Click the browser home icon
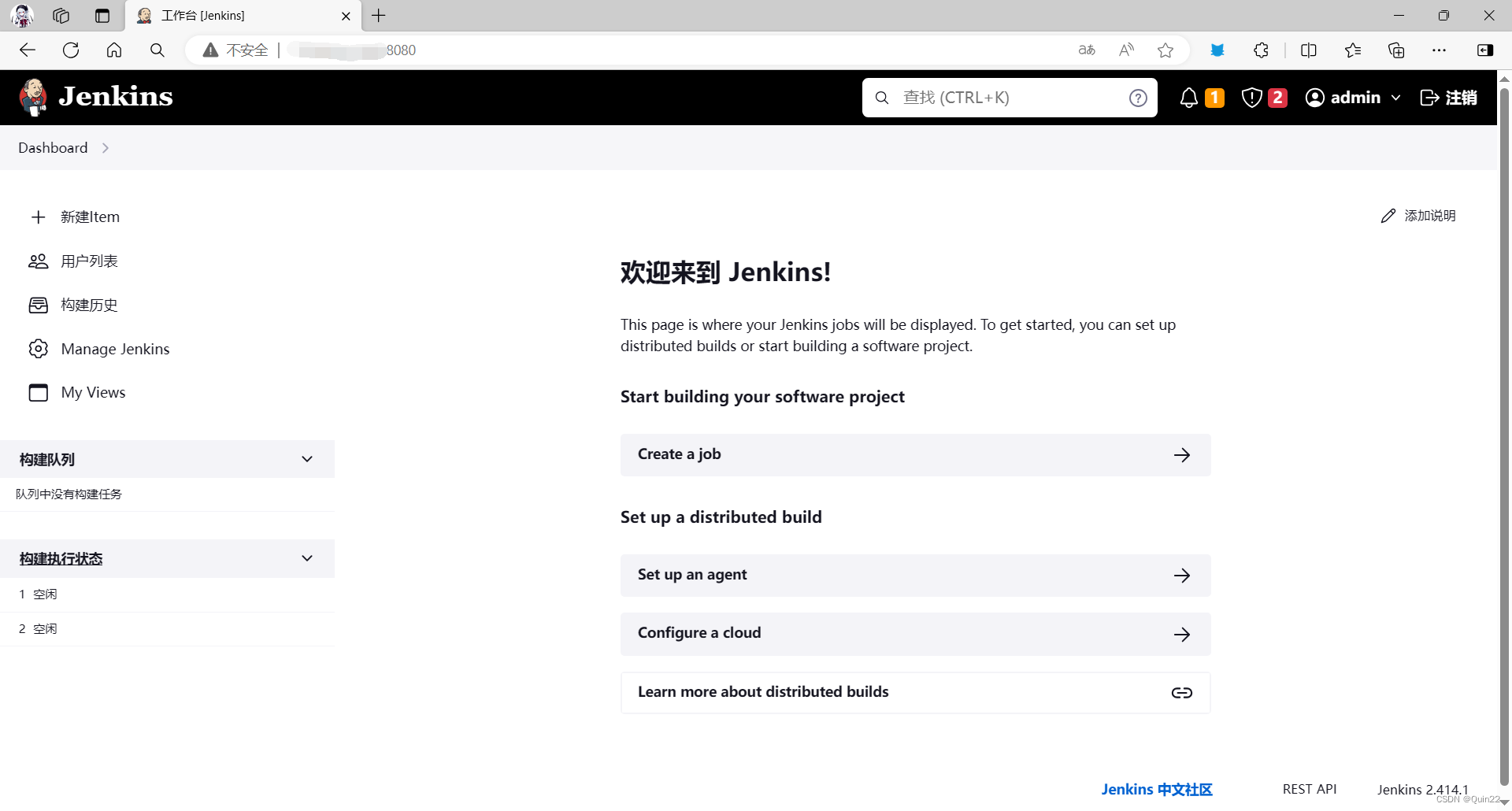This screenshot has height=811, width=1512. pos(114,50)
